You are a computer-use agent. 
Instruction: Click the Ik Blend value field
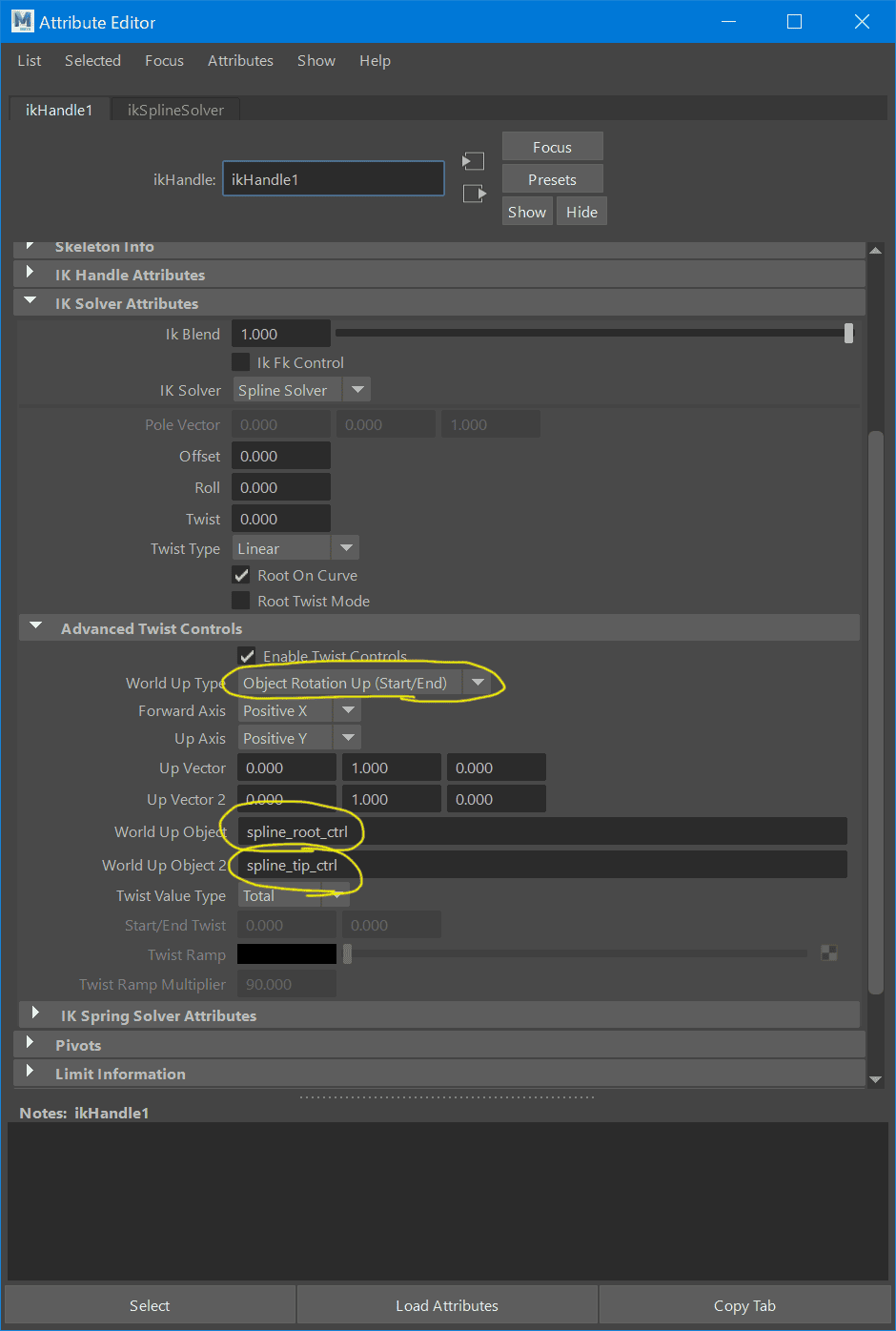point(281,334)
